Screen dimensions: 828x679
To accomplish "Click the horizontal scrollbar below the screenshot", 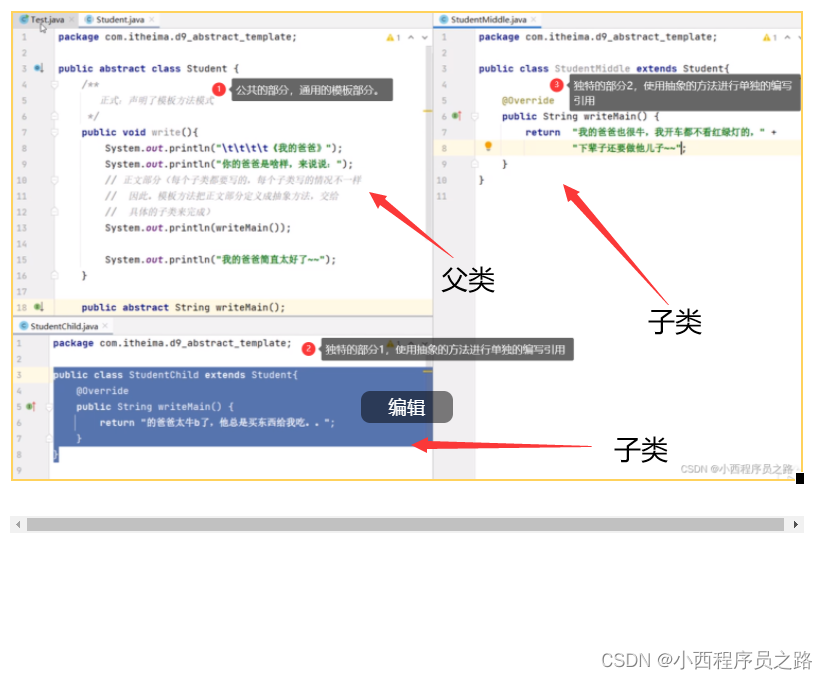I will pos(400,524).
